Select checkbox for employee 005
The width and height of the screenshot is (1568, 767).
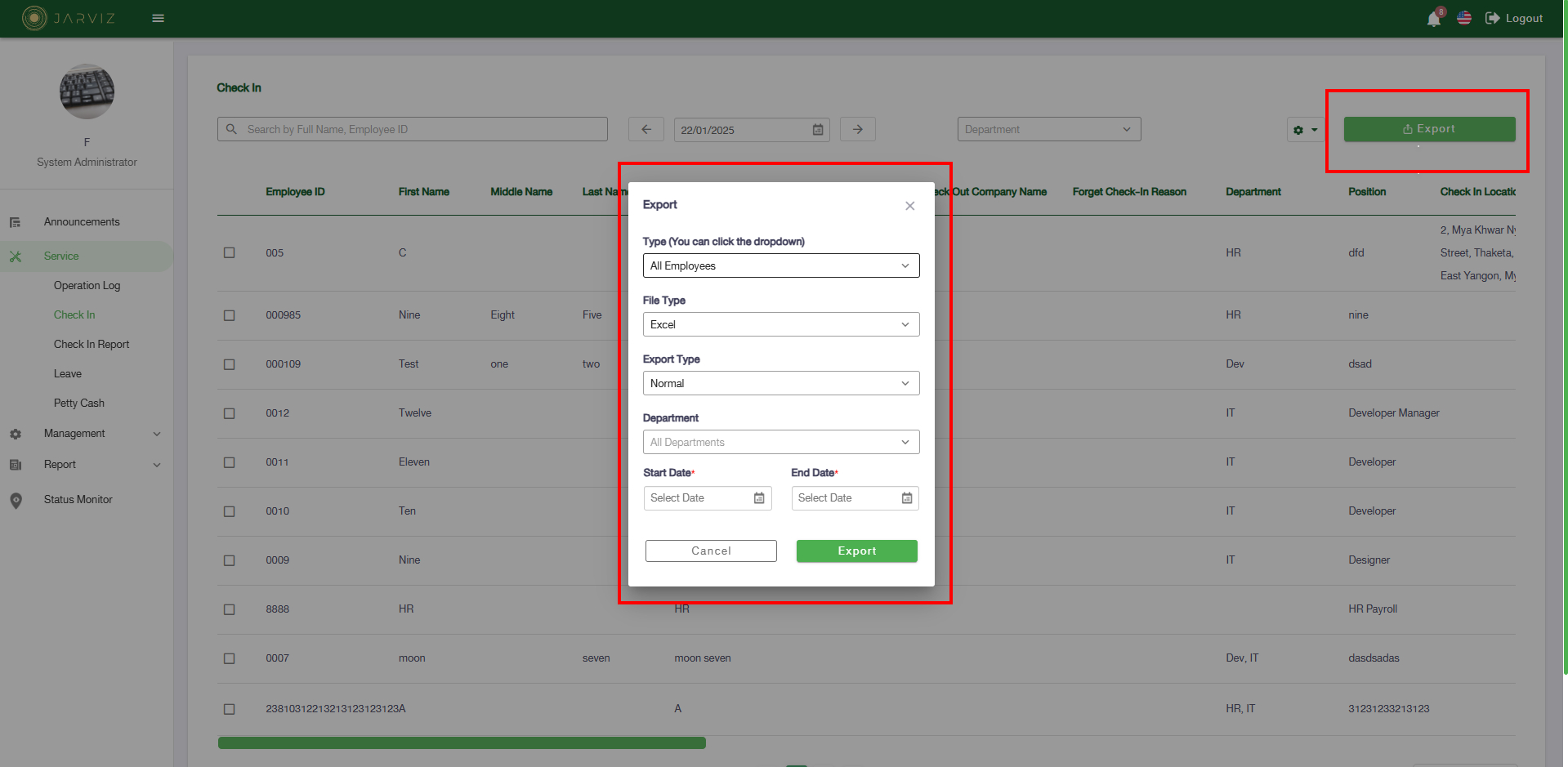click(230, 253)
